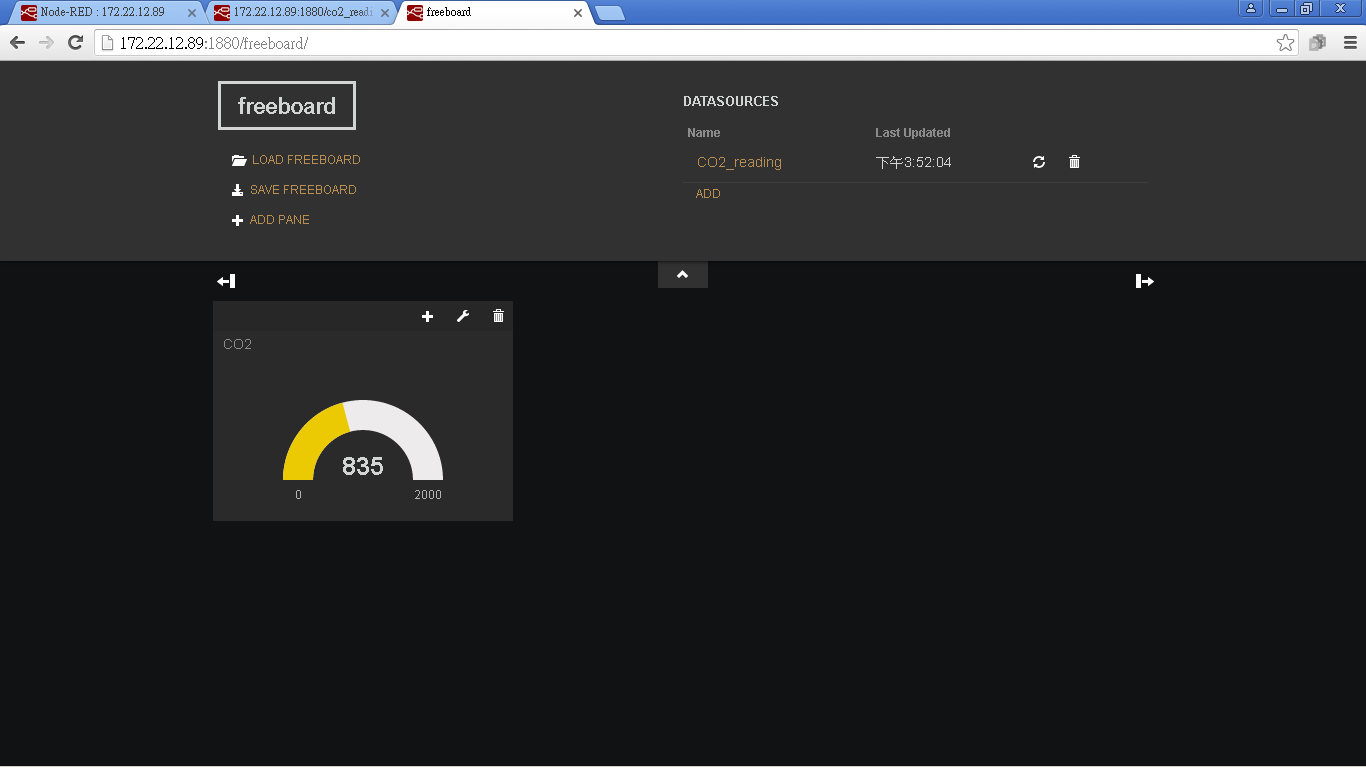Image resolution: width=1366 pixels, height=768 pixels.
Task: Add a widget to the CO2 pane
Action: (428, 316)
